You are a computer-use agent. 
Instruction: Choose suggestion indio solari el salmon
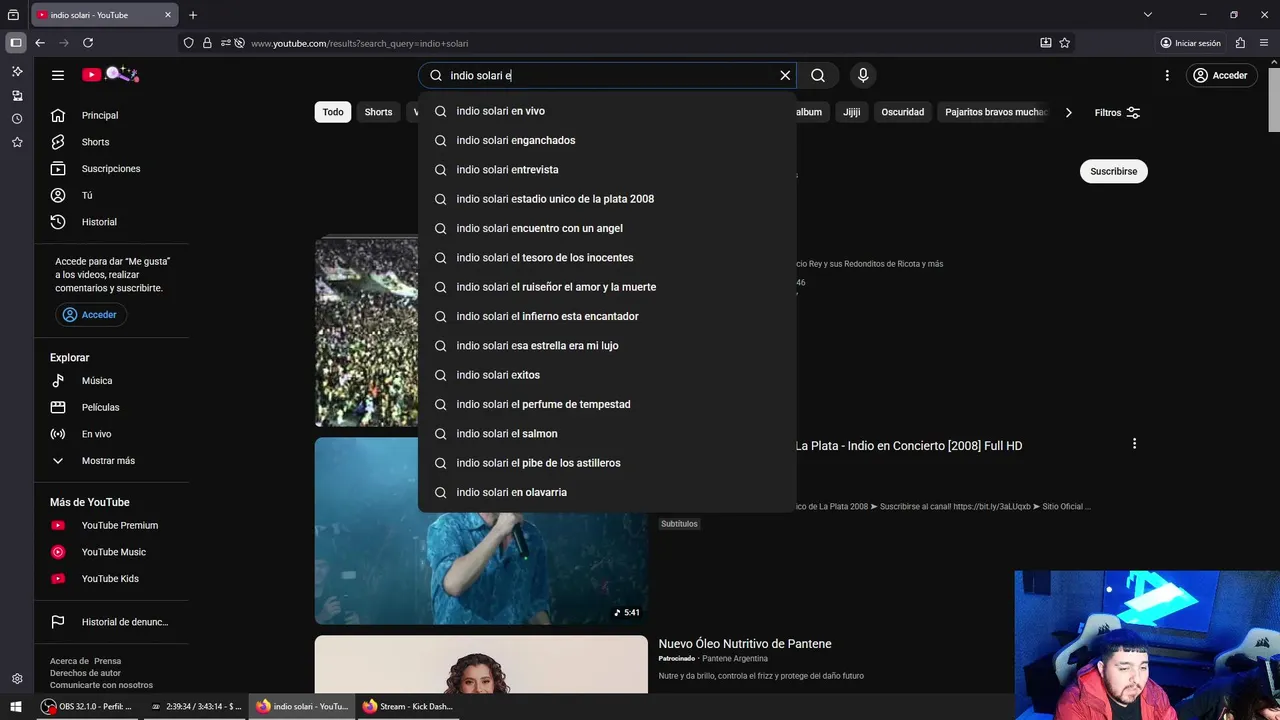[x=607, y=434]
